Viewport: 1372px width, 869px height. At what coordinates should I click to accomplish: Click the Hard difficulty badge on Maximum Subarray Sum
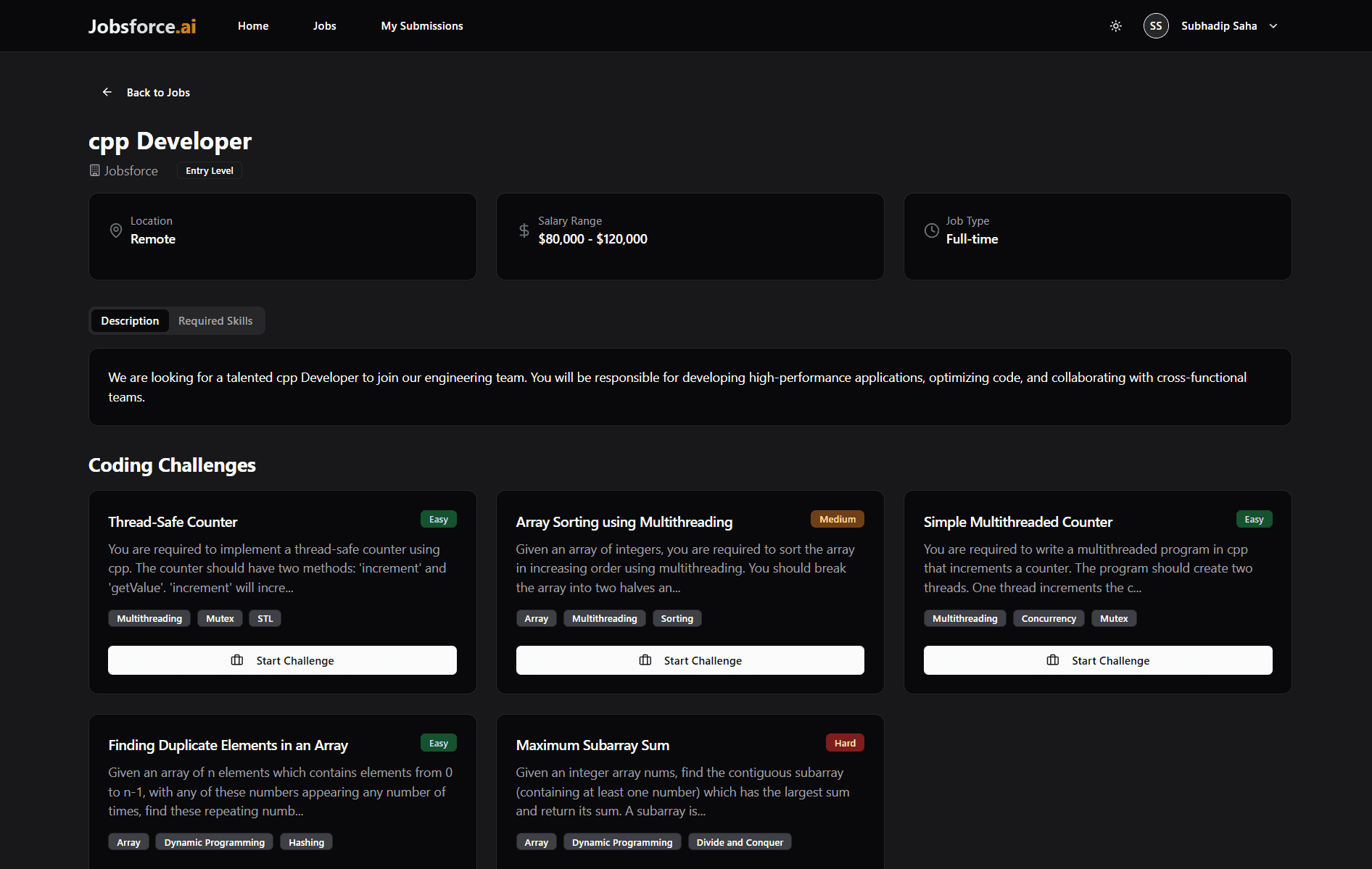pyautogui.click(x=844, y=743)
